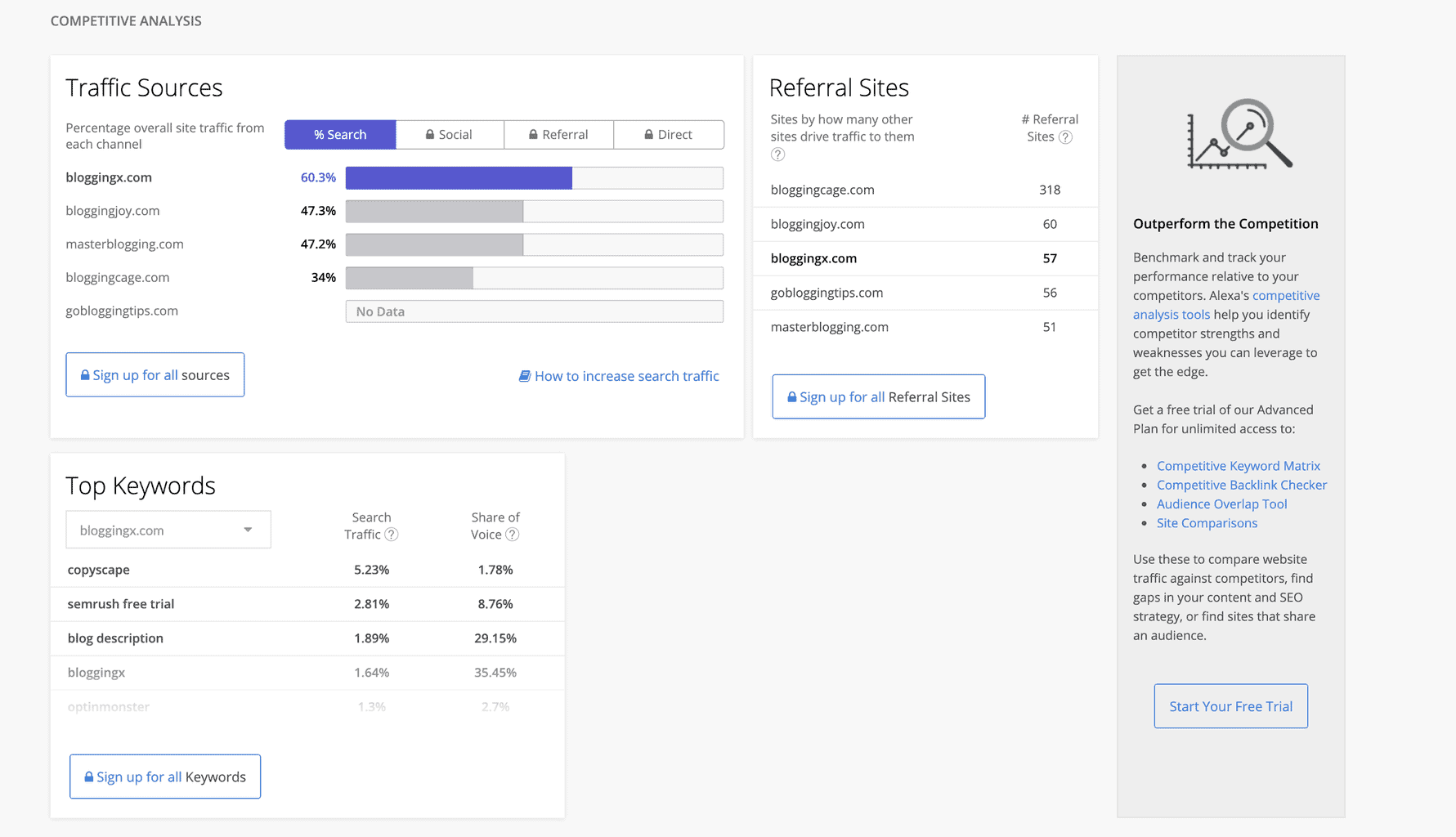Click bloggingx.com row in Referral Sites
The width and height of the screenshot is (1456, 837).
925,258
